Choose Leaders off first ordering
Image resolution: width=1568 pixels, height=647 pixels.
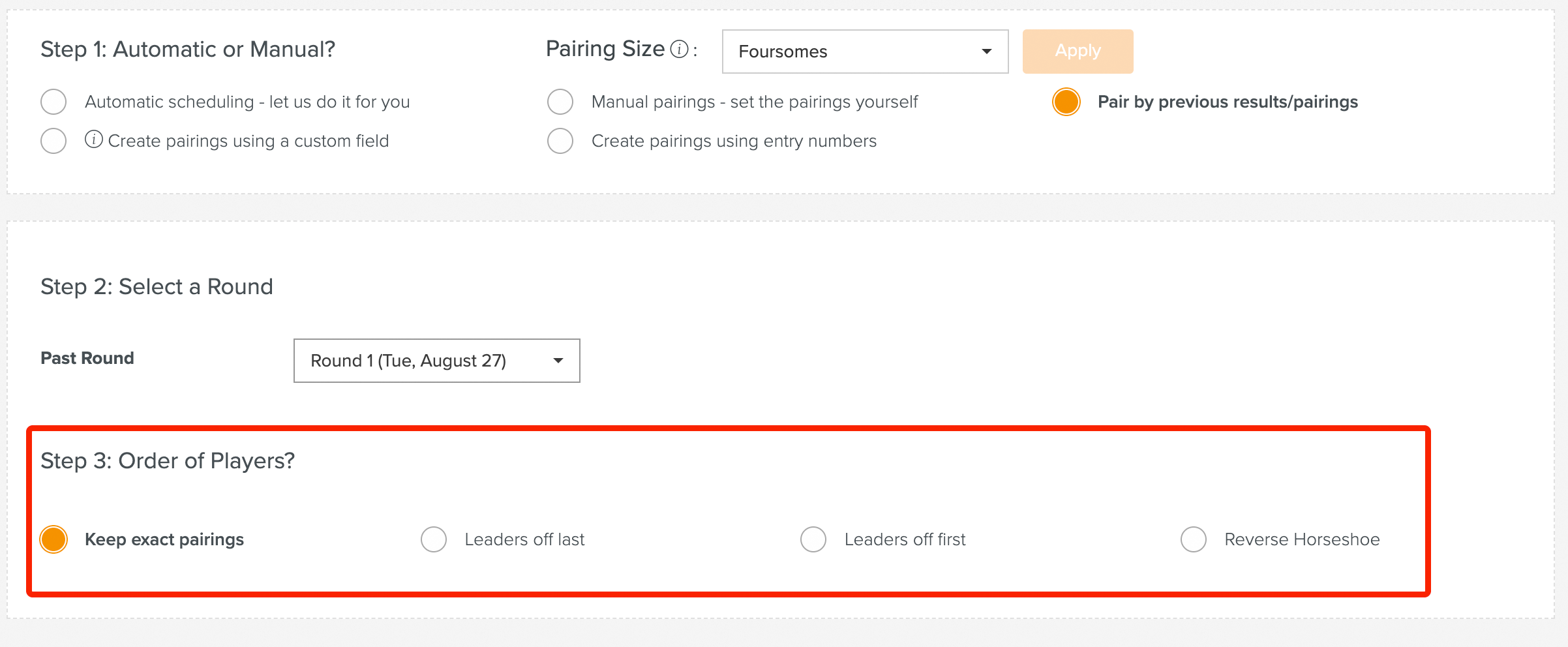tap(813, 539)
